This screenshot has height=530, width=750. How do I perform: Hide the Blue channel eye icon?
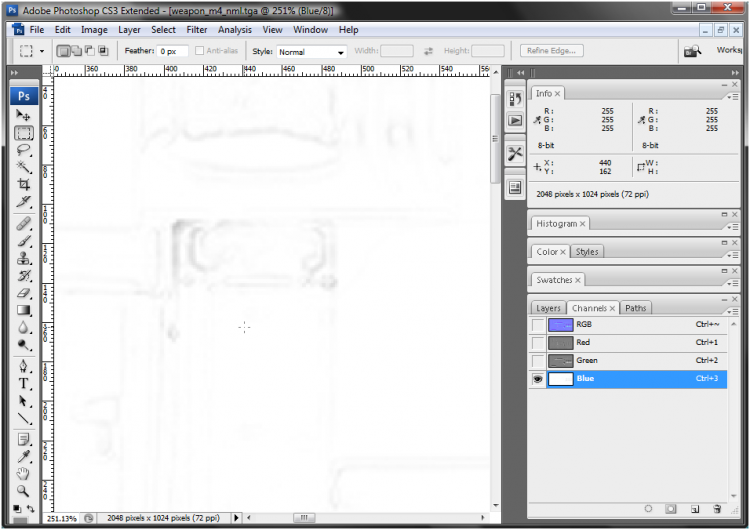[x=538, y=380]
